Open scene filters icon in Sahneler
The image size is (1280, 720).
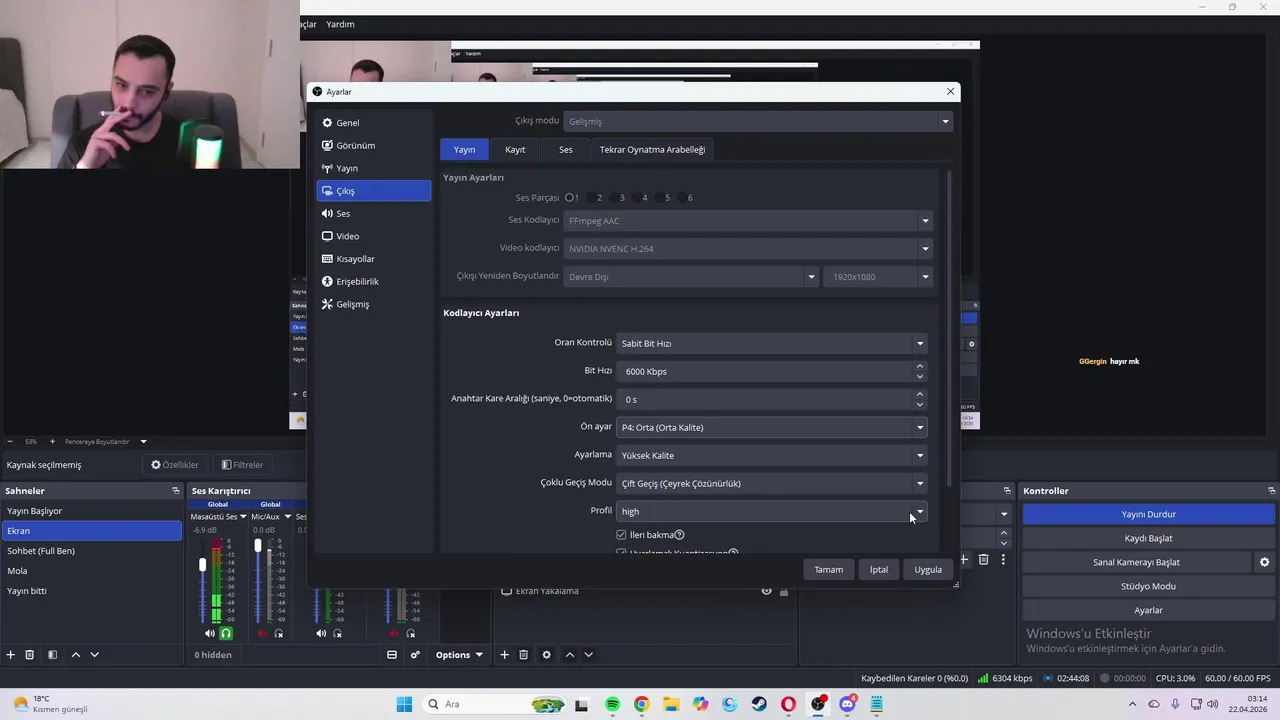pos(52,655)
